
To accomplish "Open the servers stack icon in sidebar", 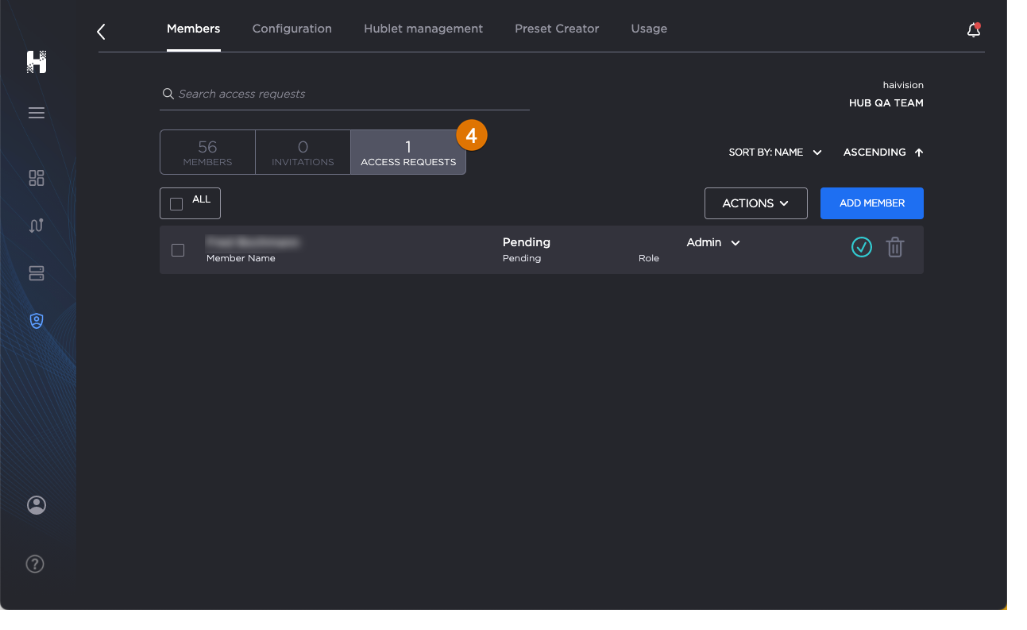I will click(x=37, y=273).
